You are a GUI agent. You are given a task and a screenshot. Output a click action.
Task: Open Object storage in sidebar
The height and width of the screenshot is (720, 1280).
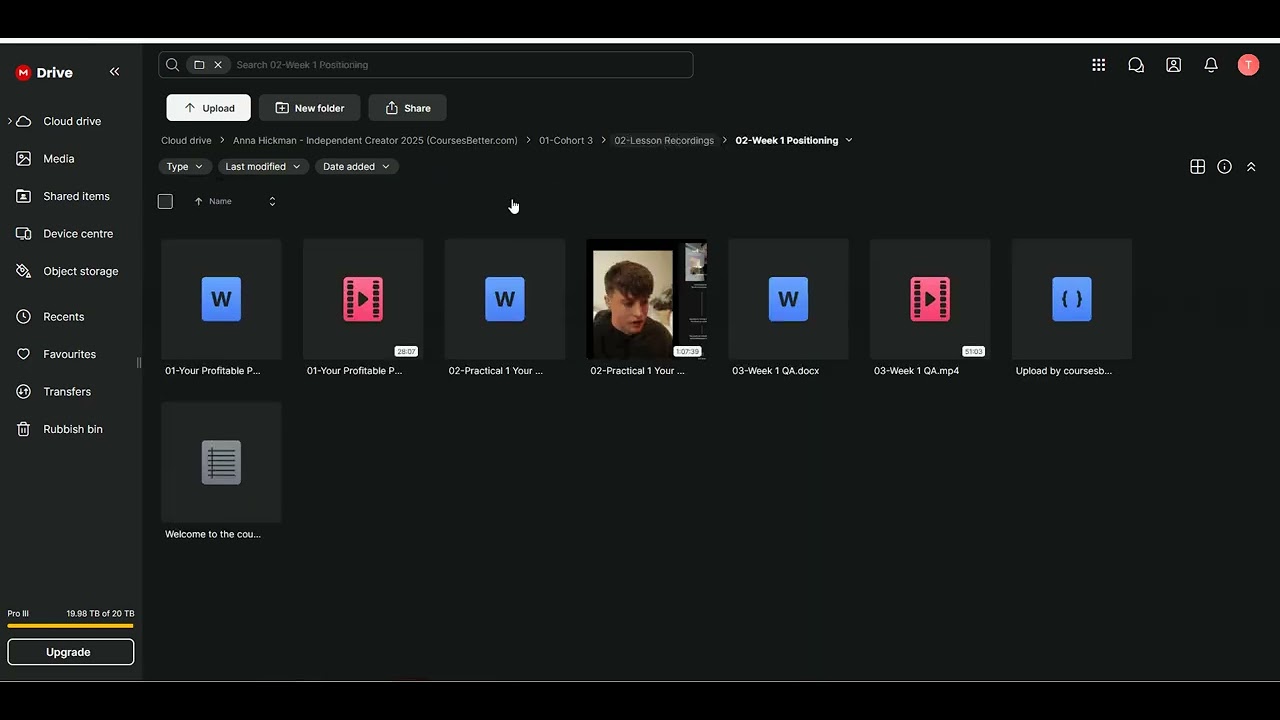(80, 271)
